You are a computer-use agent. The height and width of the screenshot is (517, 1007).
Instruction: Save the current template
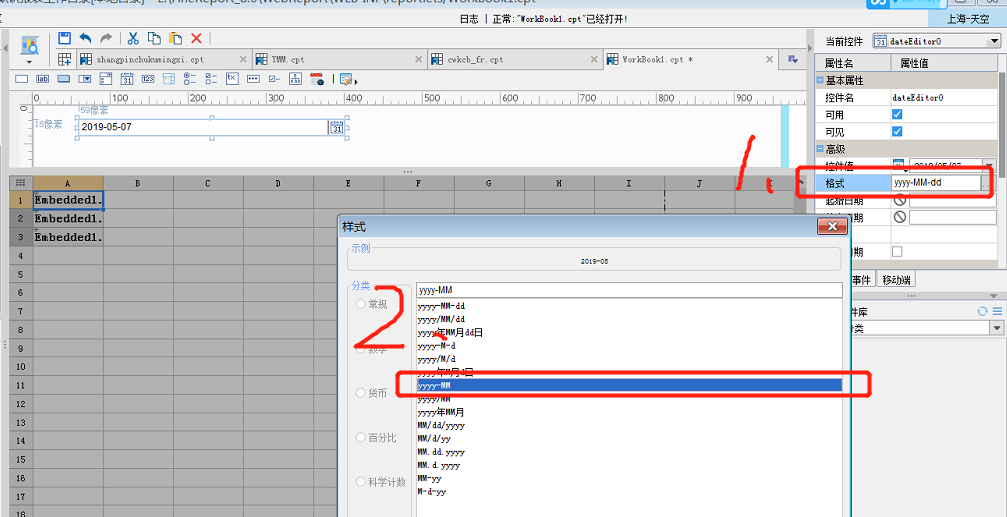[x=64, y=39]
